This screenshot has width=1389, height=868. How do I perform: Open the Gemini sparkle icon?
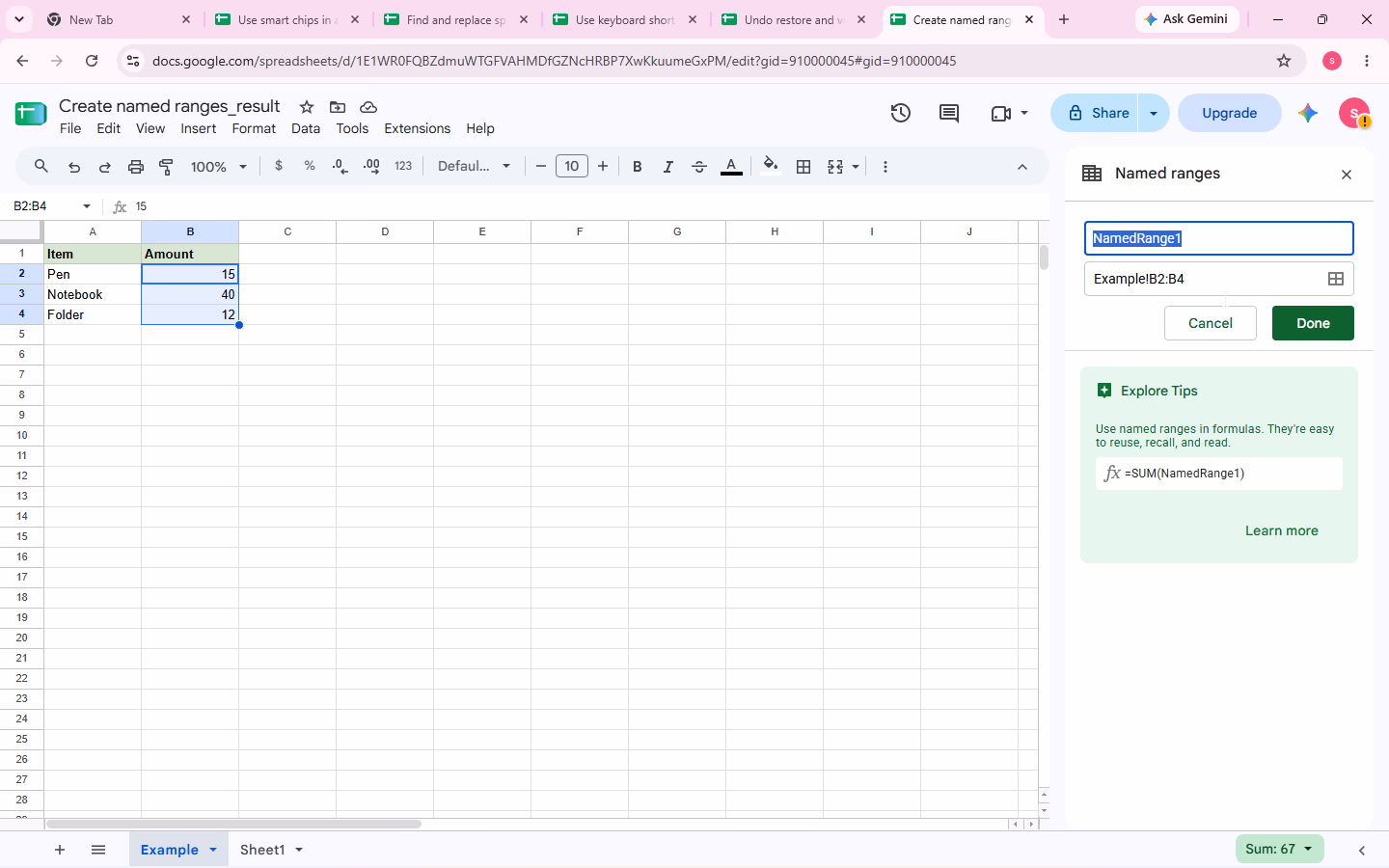pos(1308,113)
